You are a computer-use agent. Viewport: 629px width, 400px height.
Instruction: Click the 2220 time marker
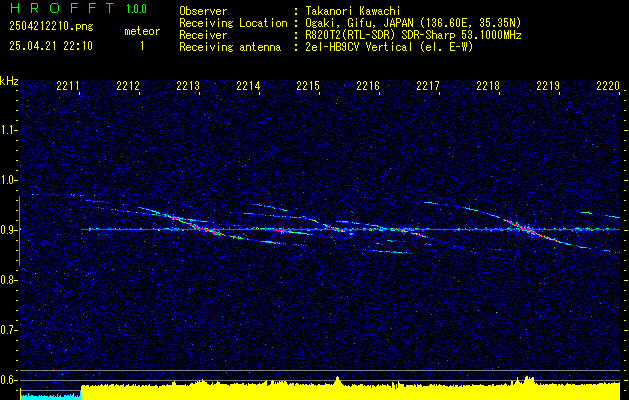608,85
